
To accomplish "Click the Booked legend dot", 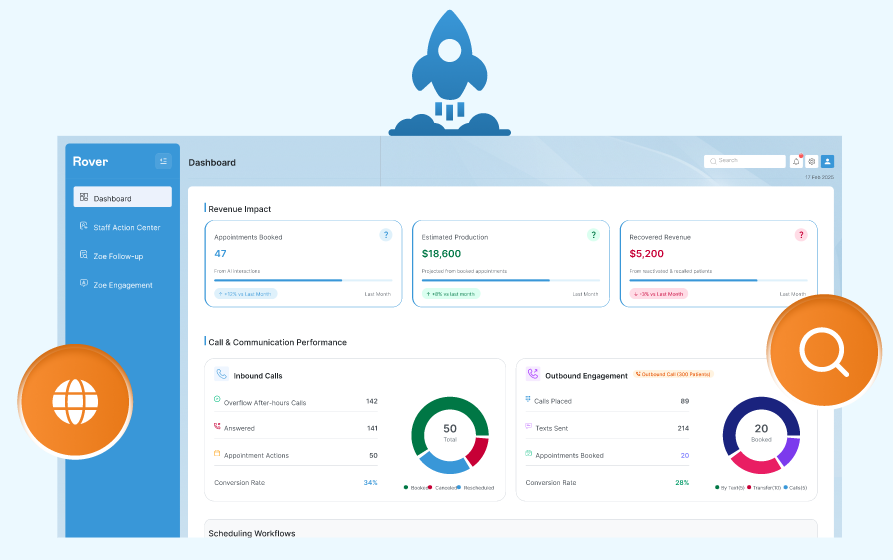I will click(x=405, y=487).
